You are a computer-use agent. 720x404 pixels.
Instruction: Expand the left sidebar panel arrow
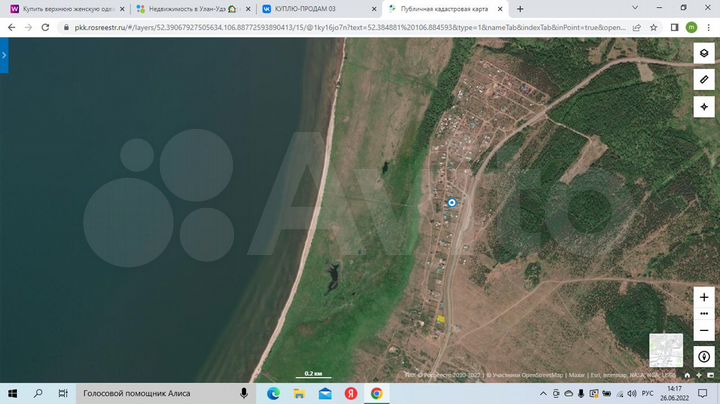(x=4, y=57)
